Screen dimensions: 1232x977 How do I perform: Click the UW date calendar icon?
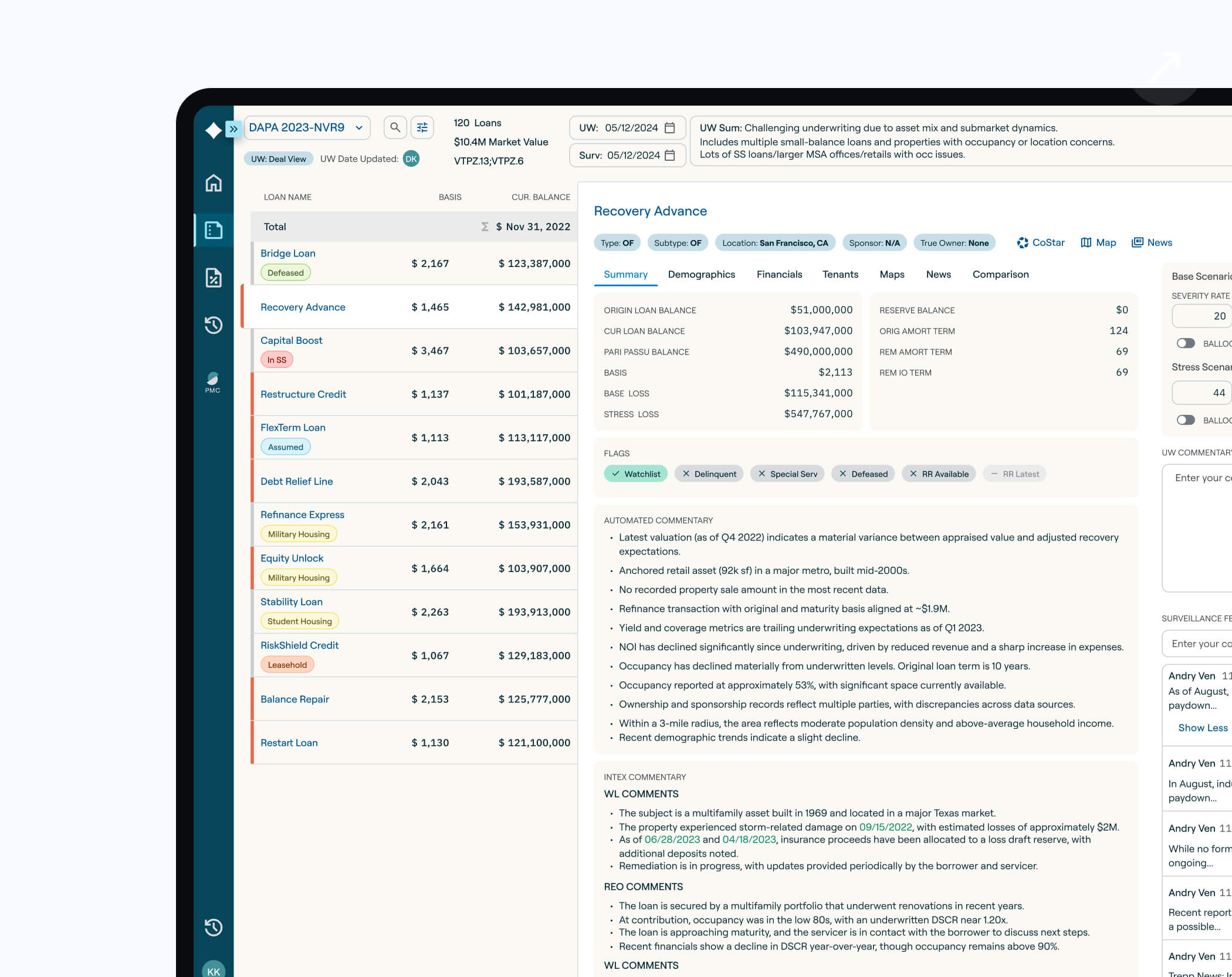(669, 128)
